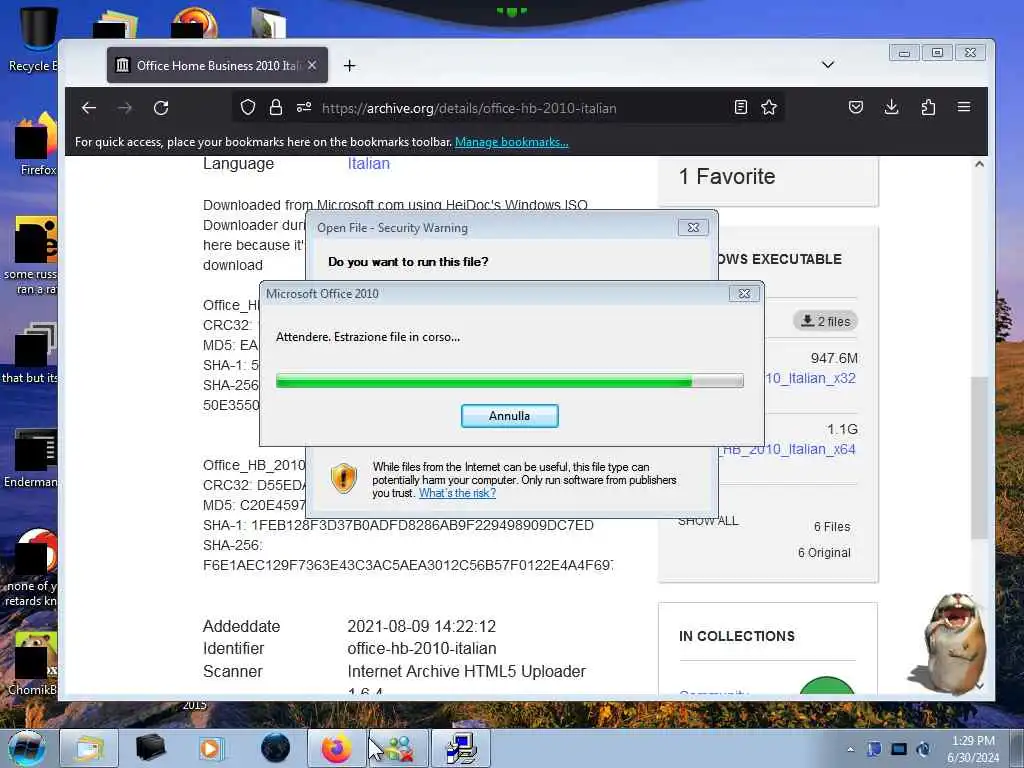
Task: Click SHOW ALL files link
Action: tap(708, 521)
